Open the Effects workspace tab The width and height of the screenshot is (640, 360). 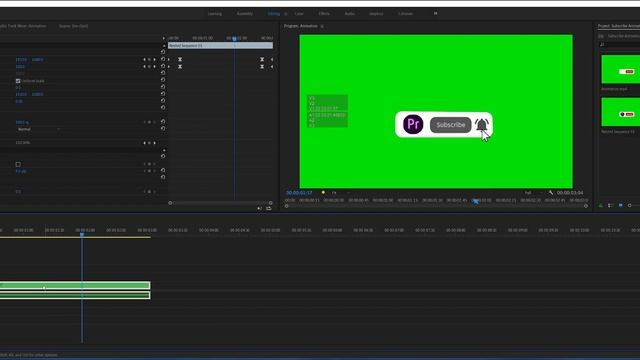[x=324, y=14]
